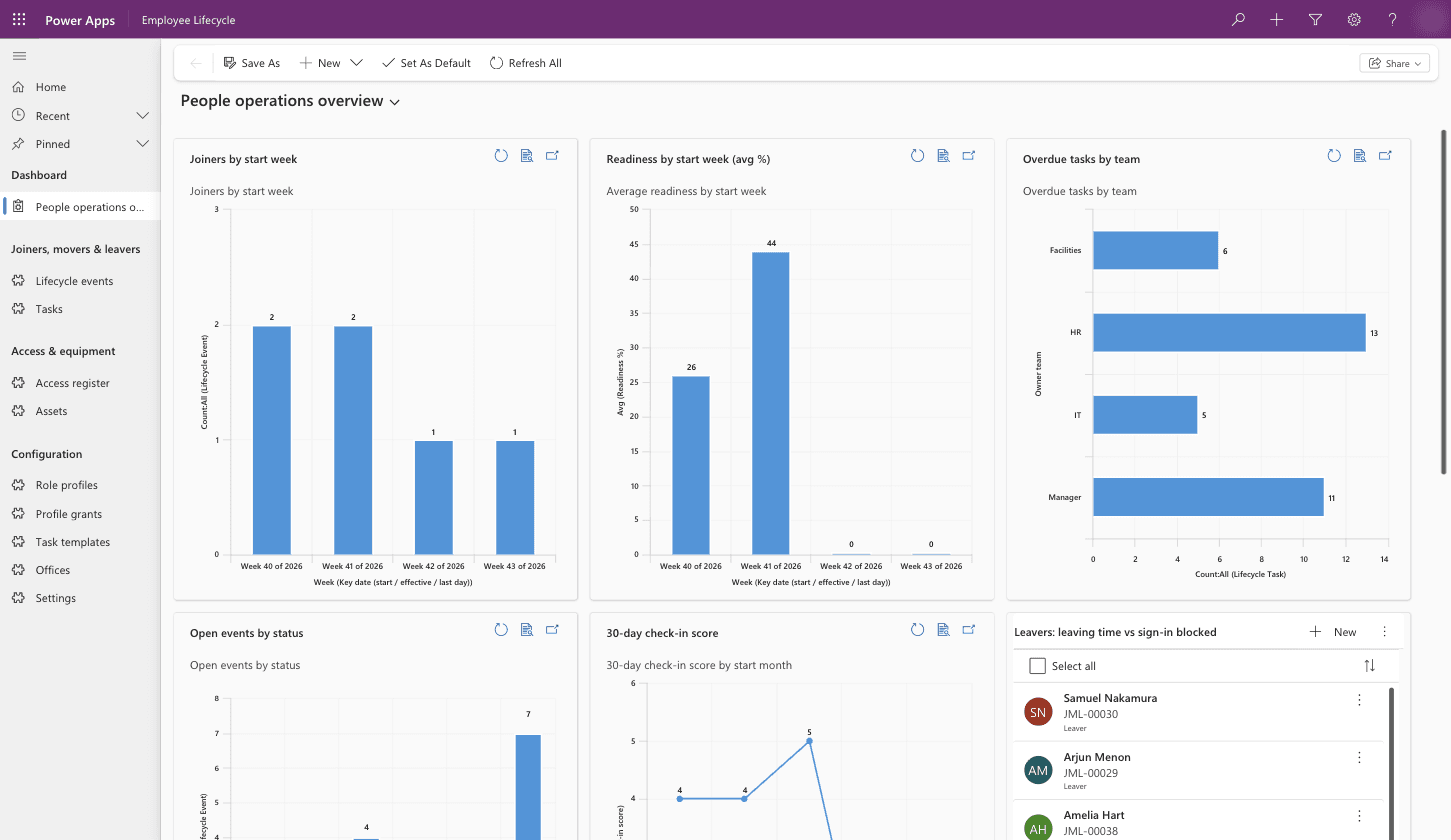Click Save As in the command bar
1451x840 pixels.
pyautogui.click(x=251, y=63)
